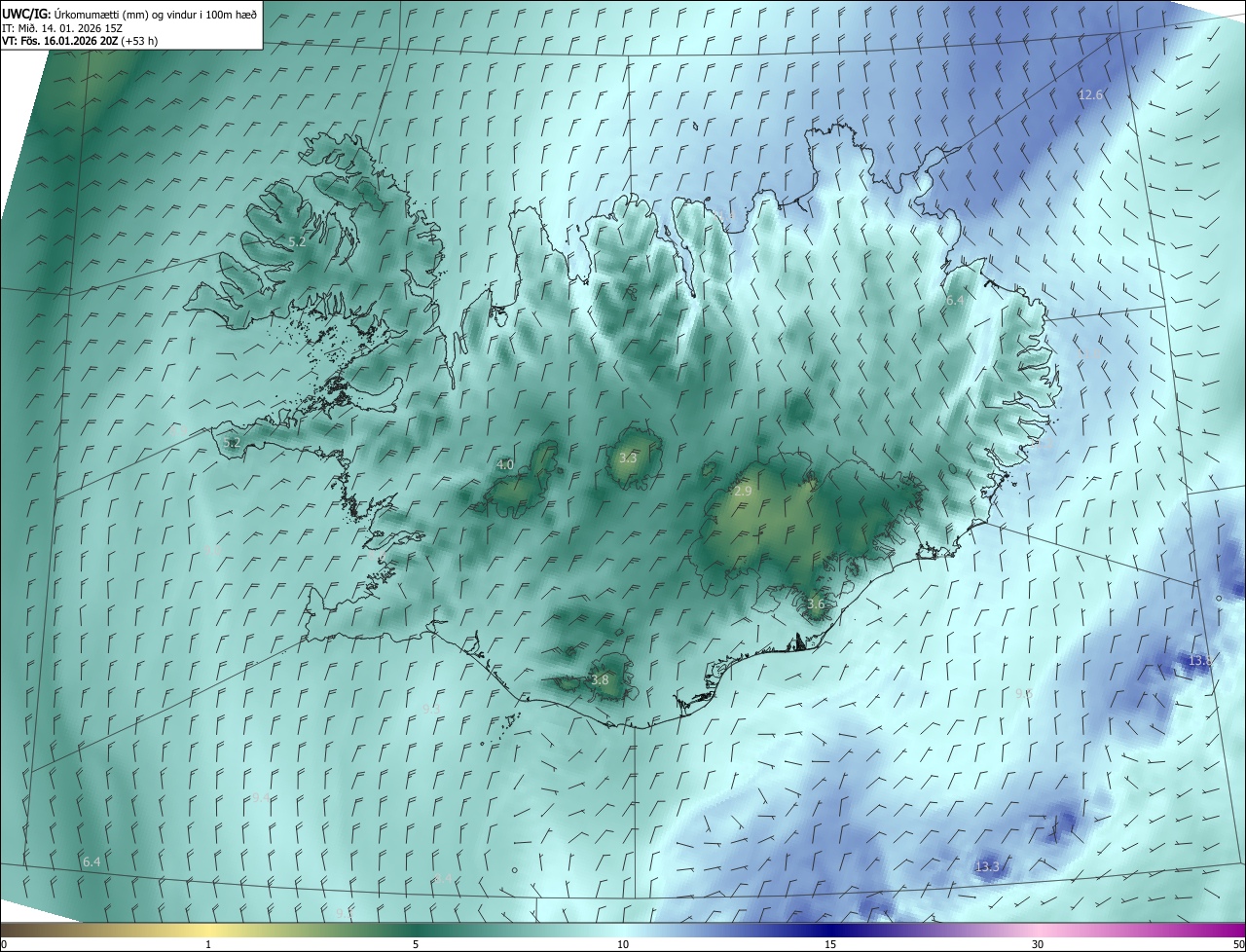Click the pale pink band of the colour scale above 30

pyautogui.click(x=1038, y=930)
